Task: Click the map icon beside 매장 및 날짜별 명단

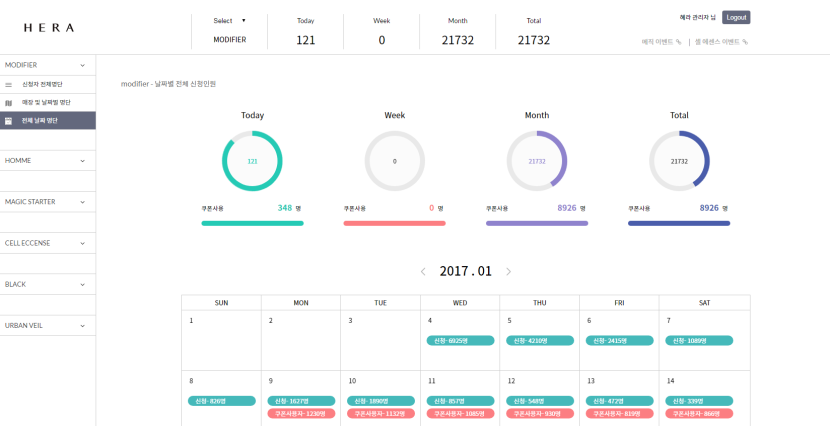Action: pyautogui.click(x=8, y=103)
